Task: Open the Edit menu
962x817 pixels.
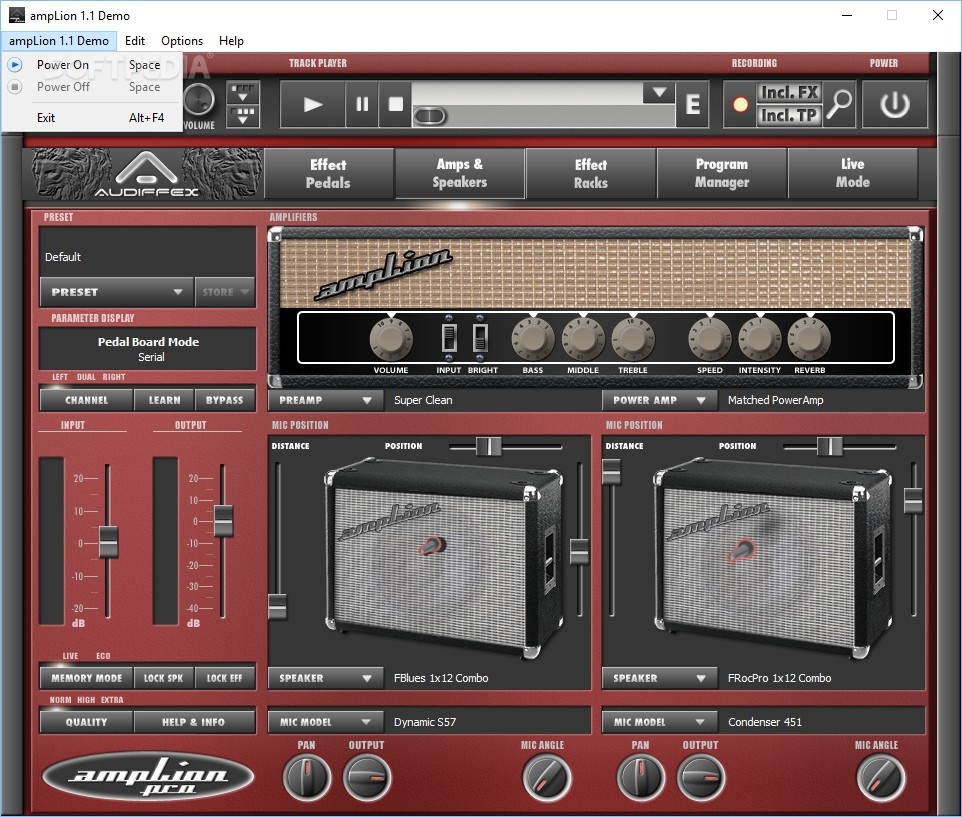Action: [134, 40]
